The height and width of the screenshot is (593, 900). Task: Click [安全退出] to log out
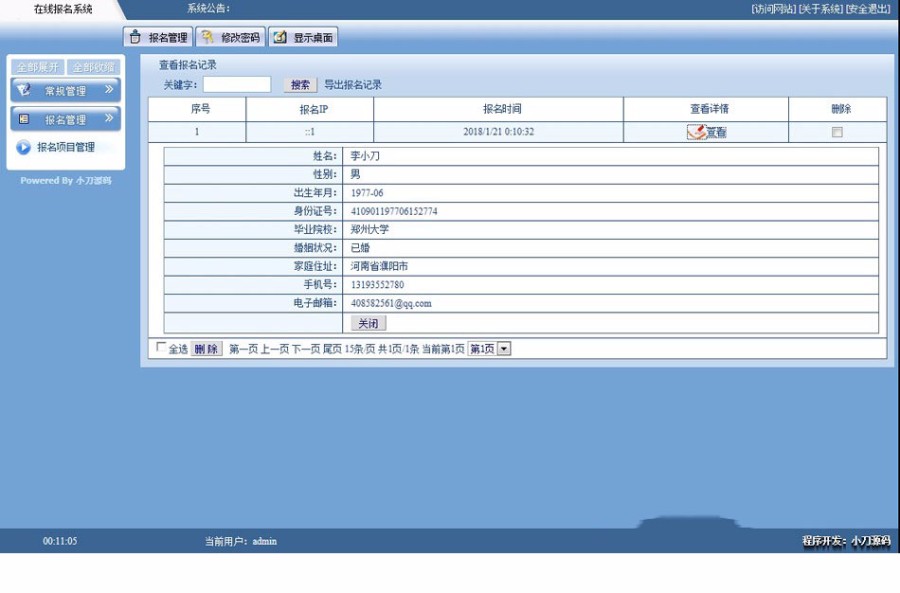click(866, 9)
